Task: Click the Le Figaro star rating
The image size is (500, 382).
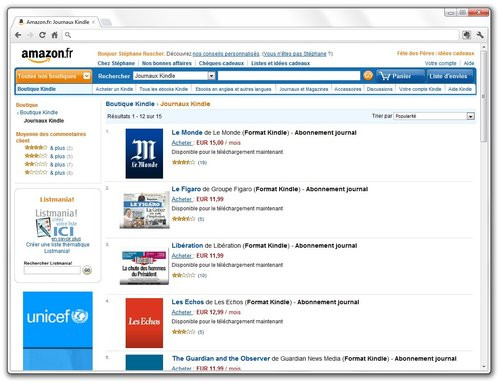Action: [x=183, y=219]
